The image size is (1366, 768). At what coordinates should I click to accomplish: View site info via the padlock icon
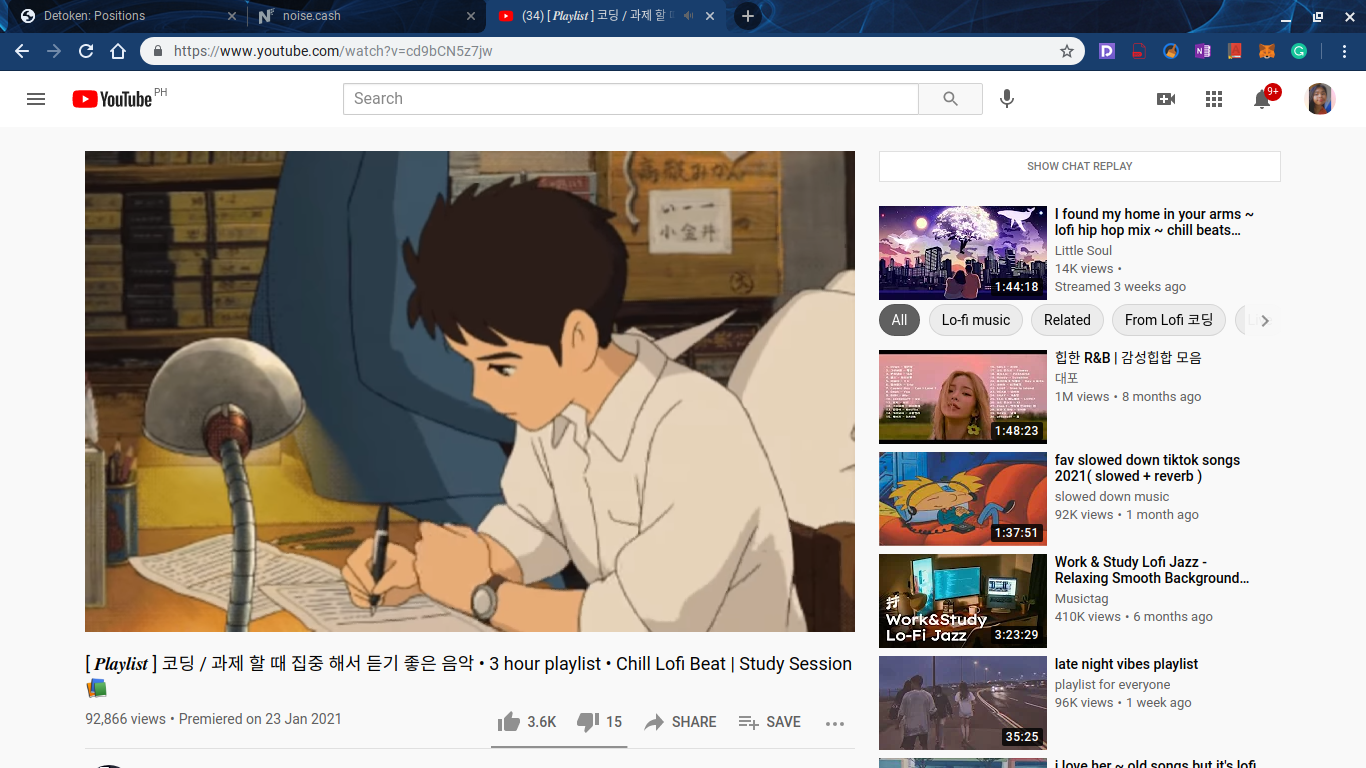(158, 51)
